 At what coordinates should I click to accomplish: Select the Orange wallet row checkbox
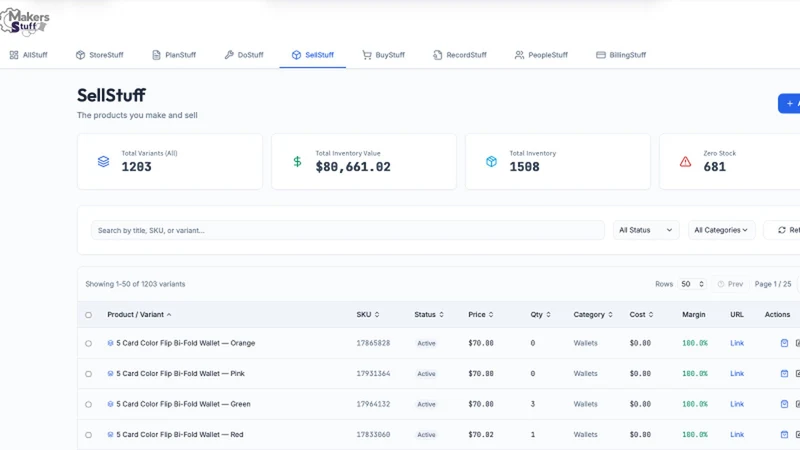pyautogui.click(x=88, y=343)
